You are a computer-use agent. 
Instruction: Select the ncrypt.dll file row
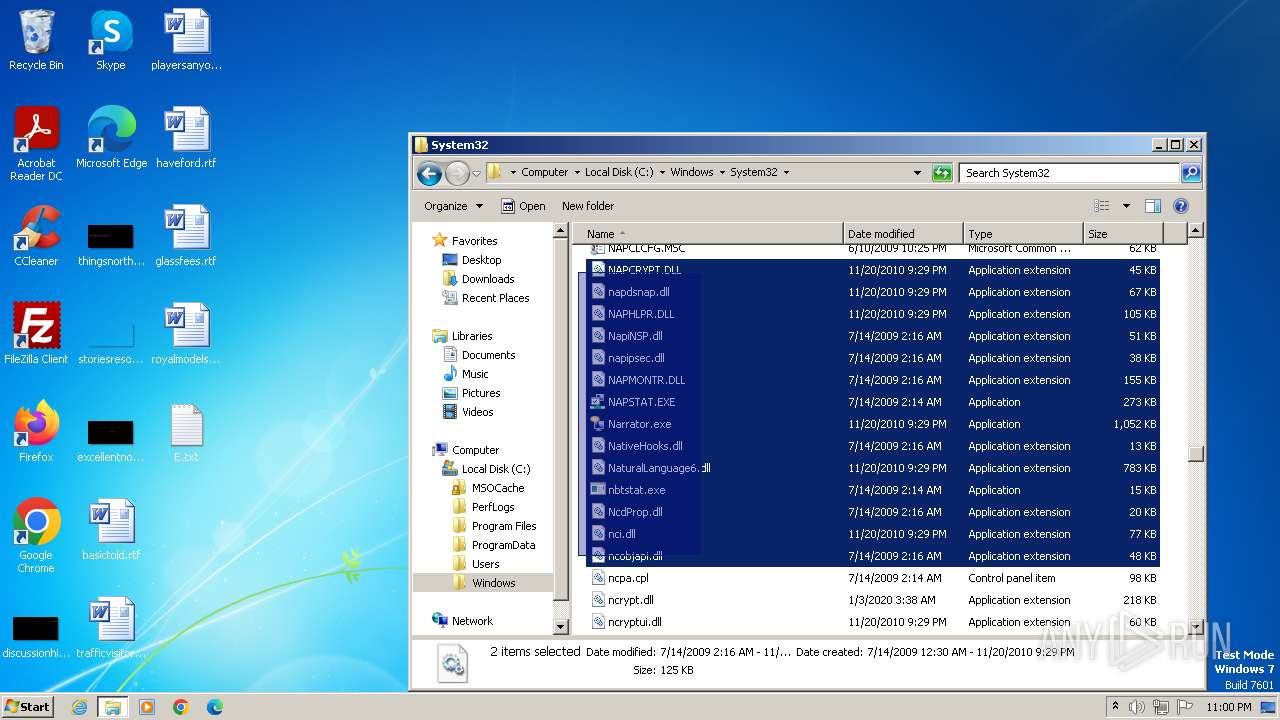pyautogui.click(x=873, y=600)
